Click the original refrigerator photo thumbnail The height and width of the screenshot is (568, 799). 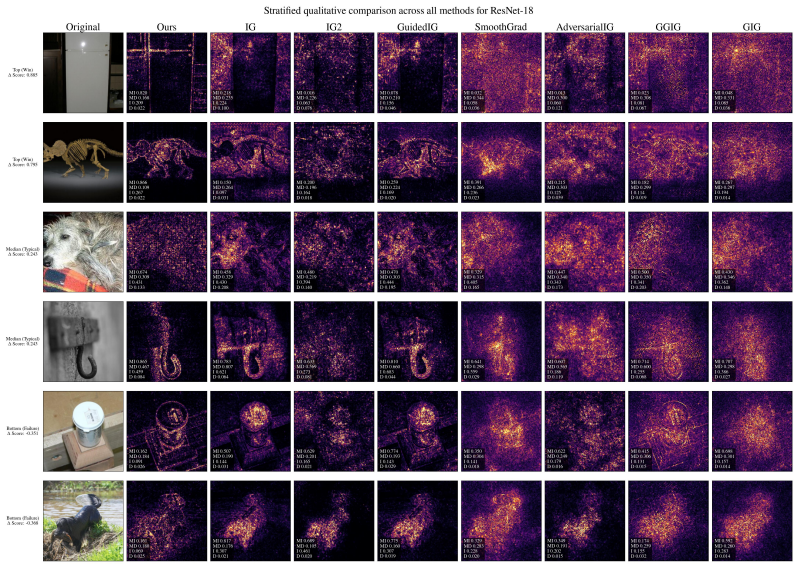point(83,73)
